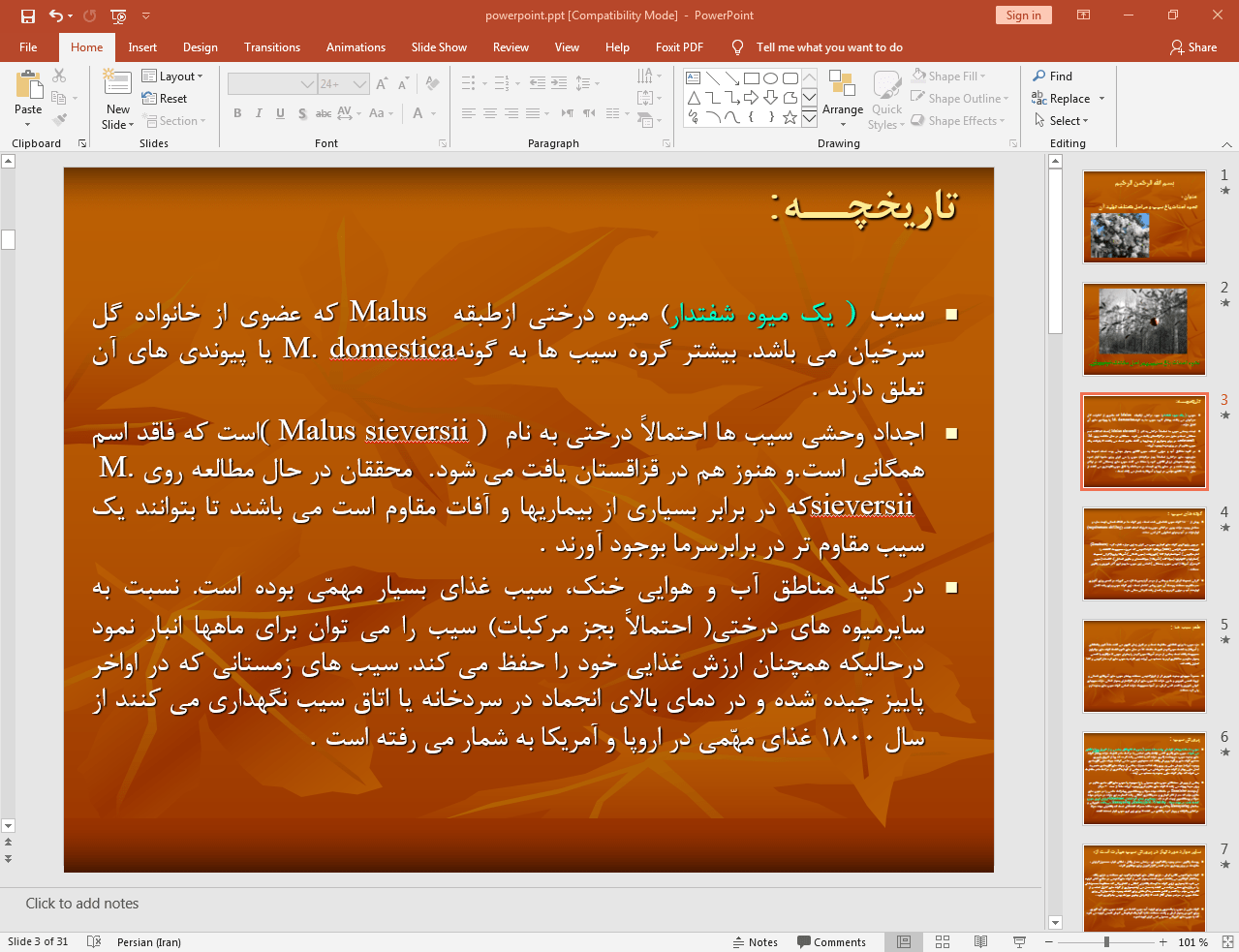Image resolution: width=1239 pixels, height=952 pixels.
Task: Click the Ribbon Display Options icon
Action: 1084,15
